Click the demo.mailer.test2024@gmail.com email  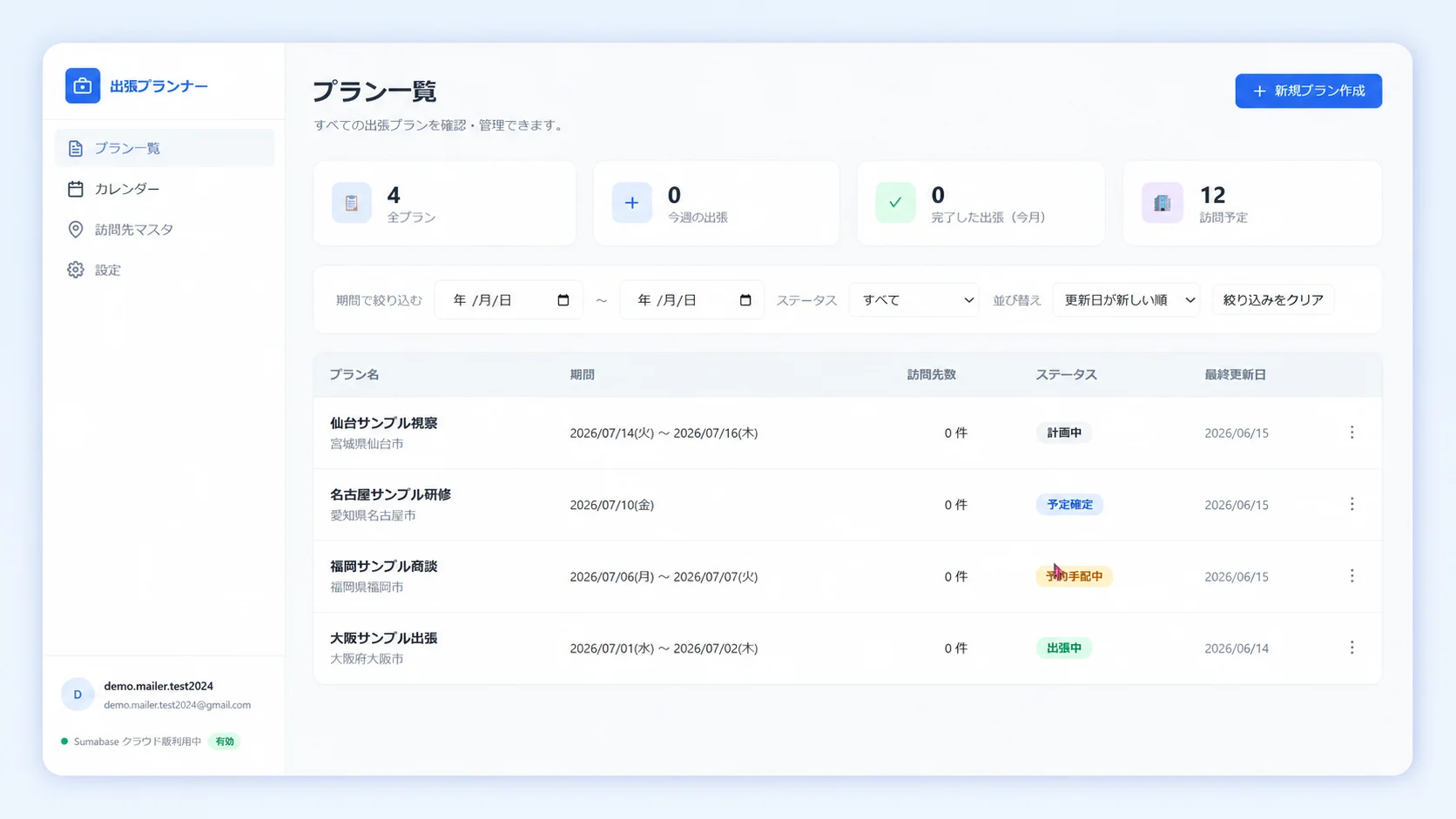178,705
